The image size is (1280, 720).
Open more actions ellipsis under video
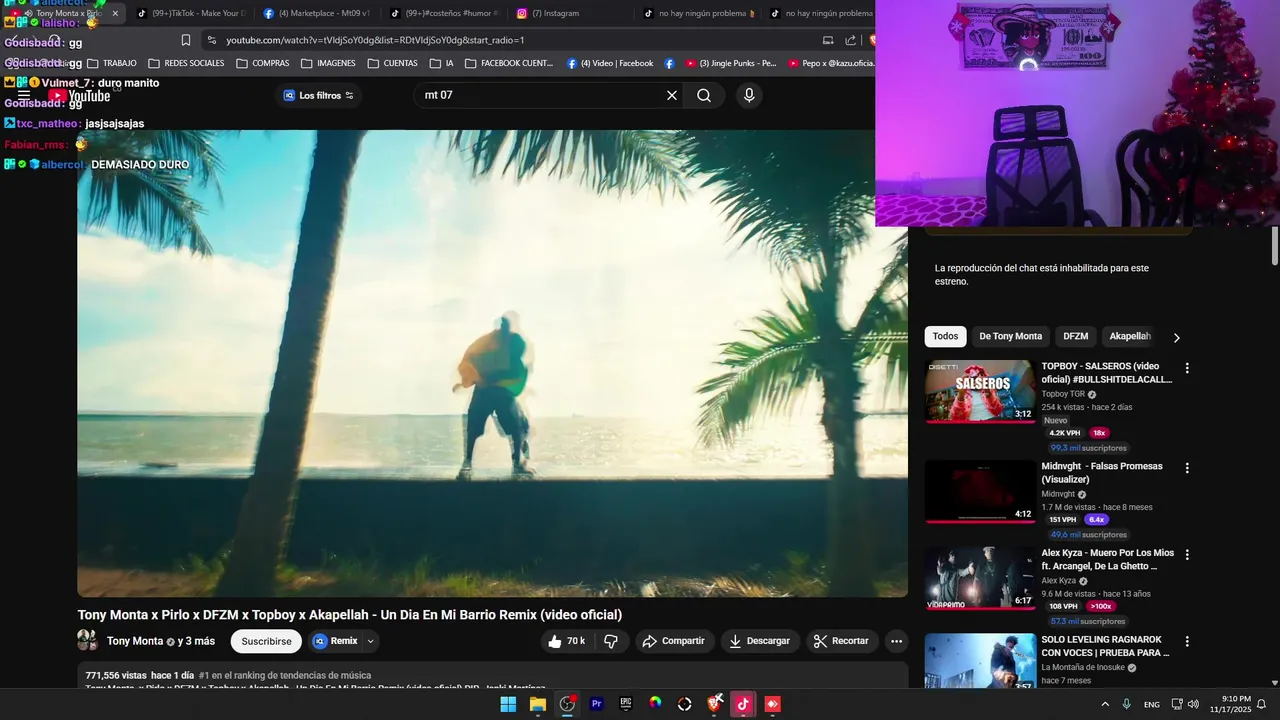point(896,641)
